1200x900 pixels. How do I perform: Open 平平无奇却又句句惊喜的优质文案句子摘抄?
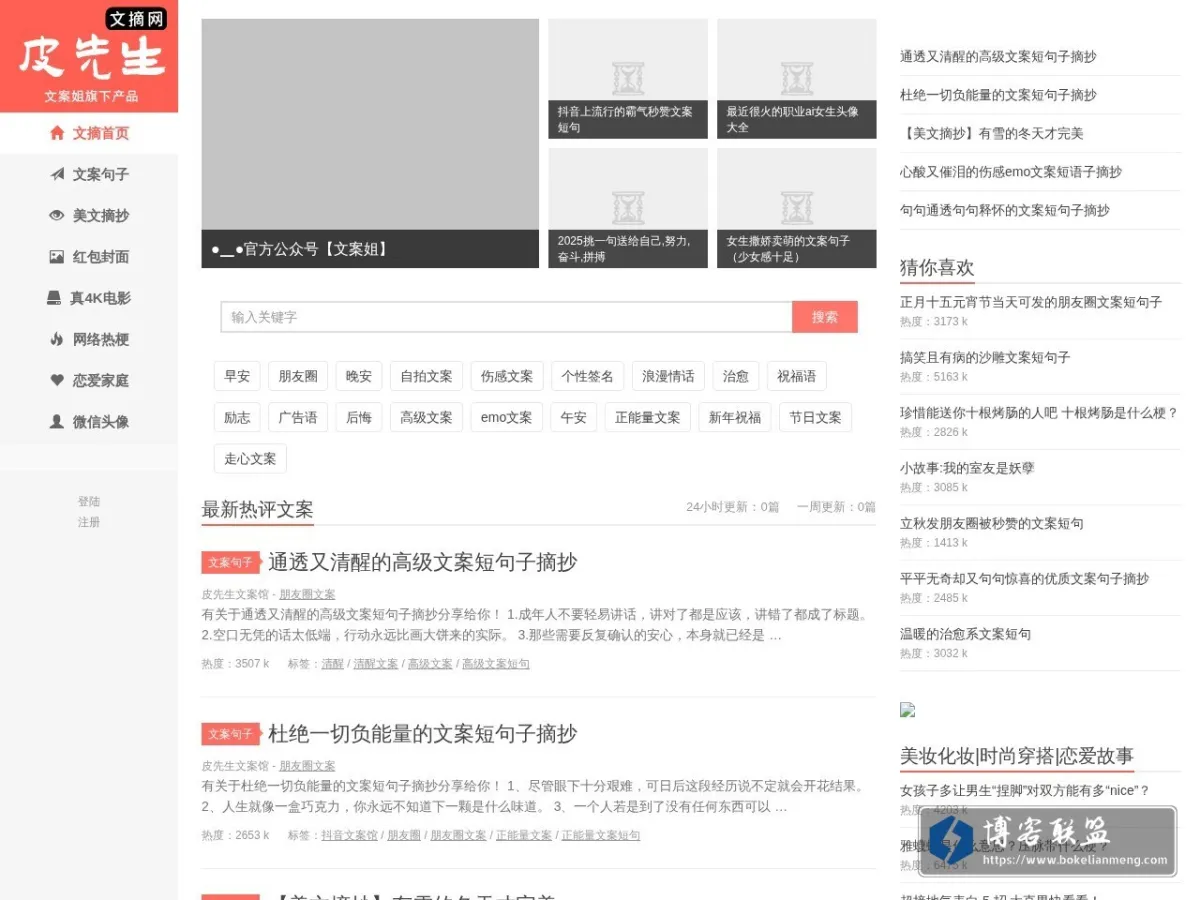[1025, 578]
